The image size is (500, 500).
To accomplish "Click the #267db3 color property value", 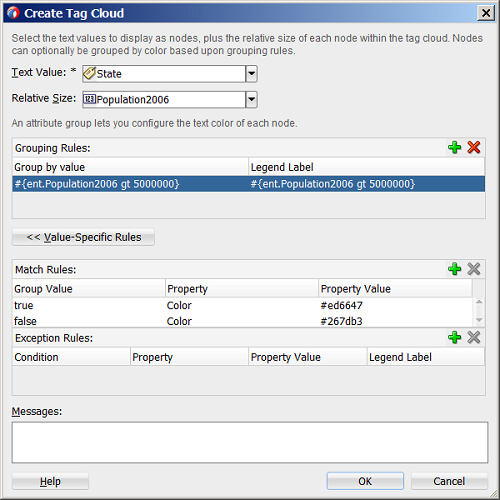I will point(341,321).
